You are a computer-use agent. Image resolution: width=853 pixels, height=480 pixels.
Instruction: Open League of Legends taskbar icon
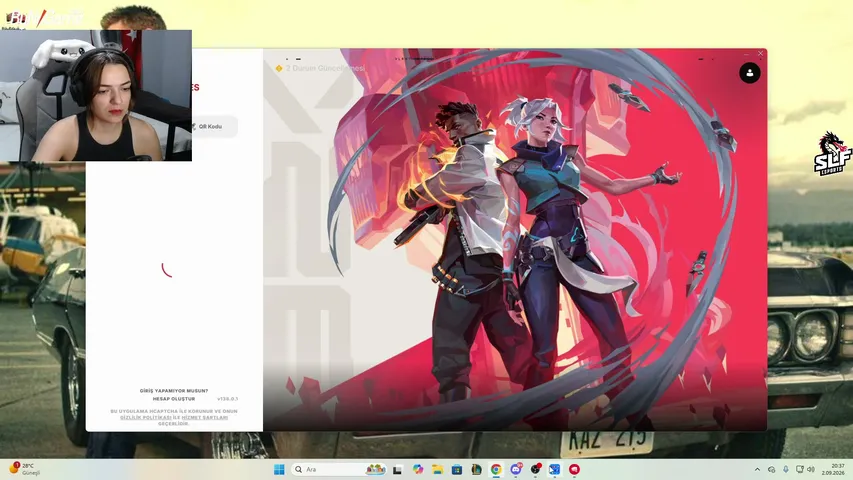477,469
